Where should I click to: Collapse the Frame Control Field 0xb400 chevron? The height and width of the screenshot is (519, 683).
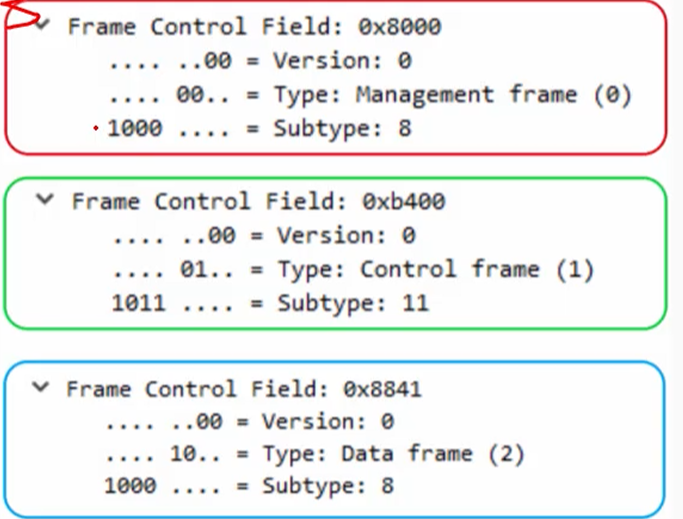pos(45,200)
